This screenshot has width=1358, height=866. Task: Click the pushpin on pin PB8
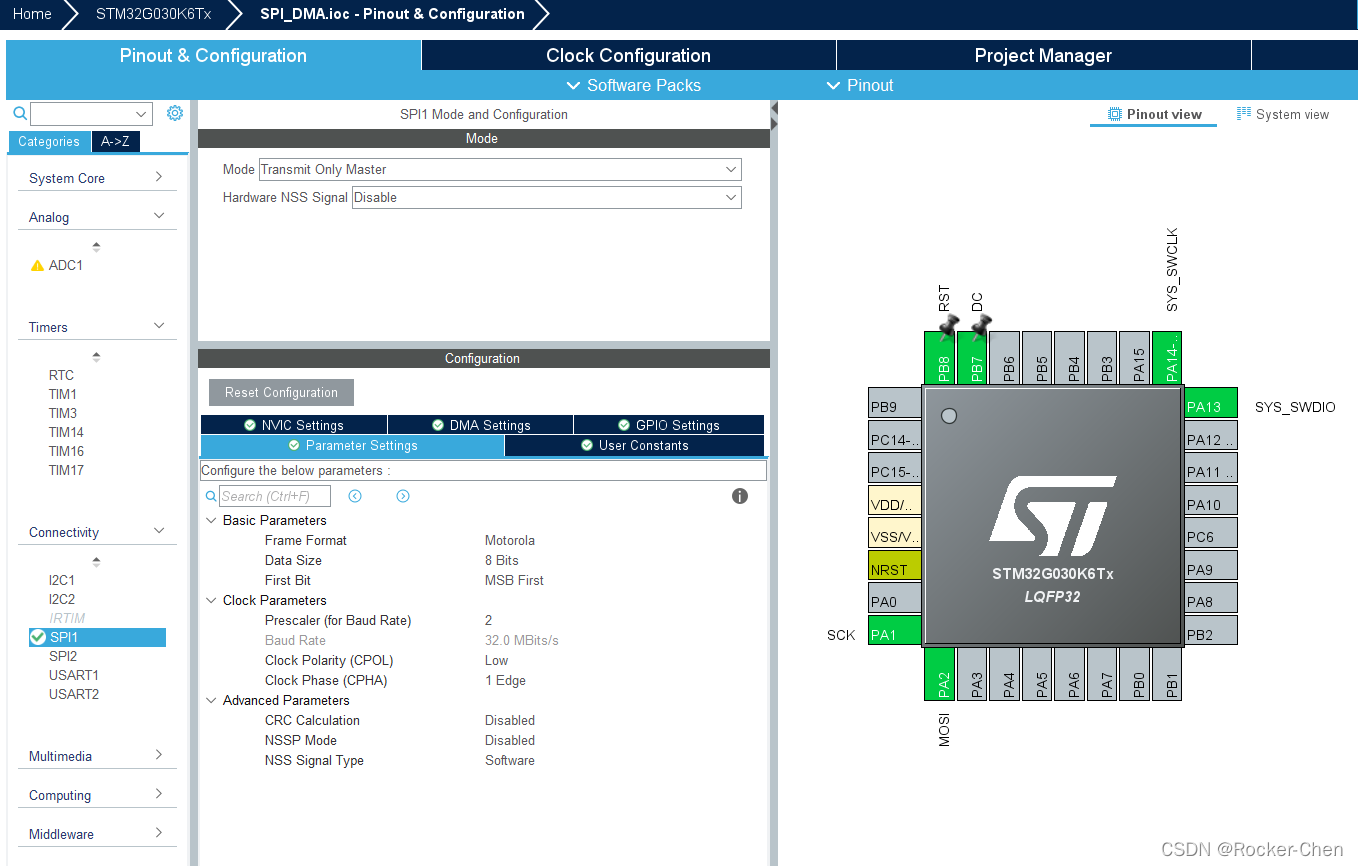(x=948, y=326)
